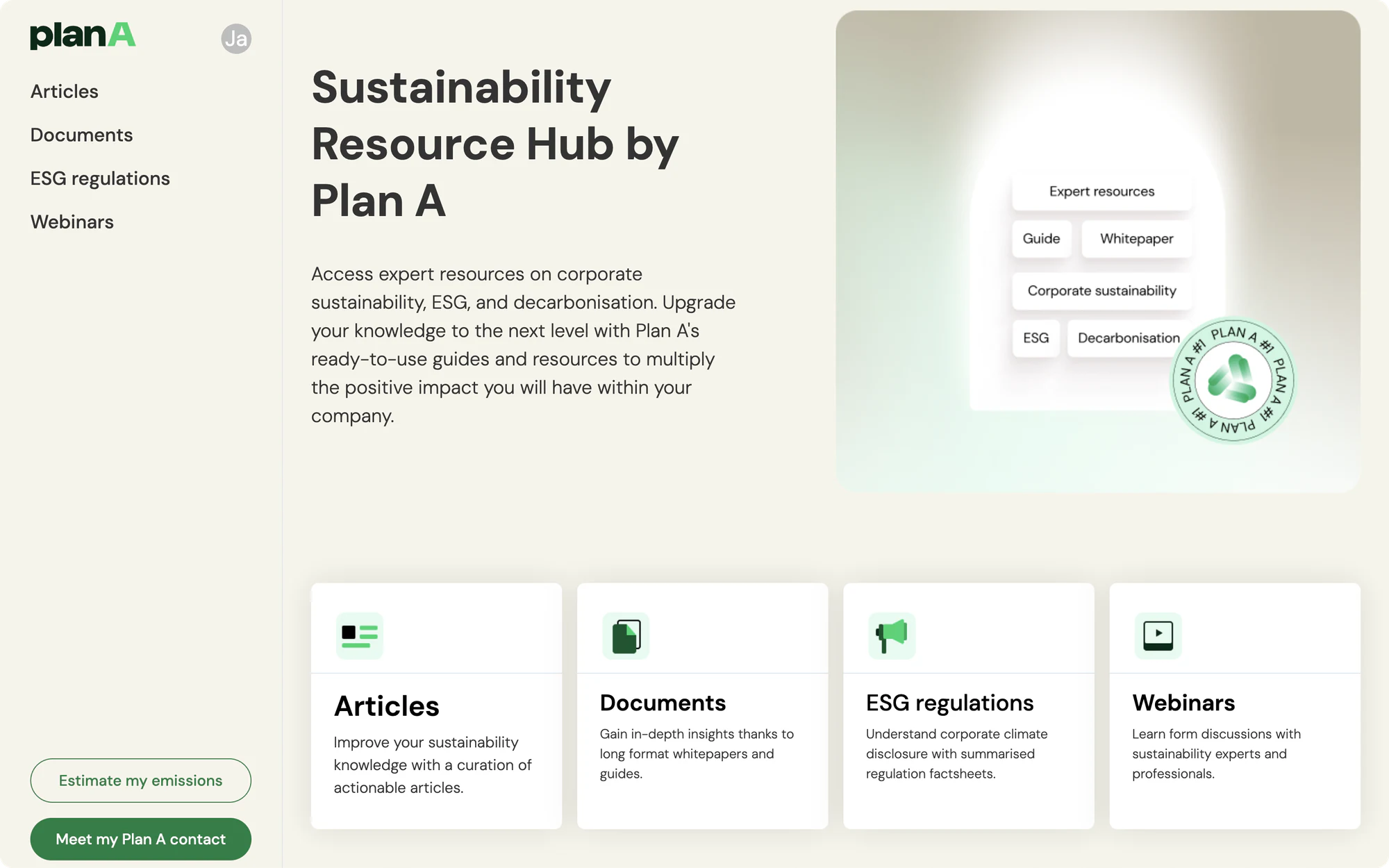
Task: Click the Expert resources tag
Action: [x=1101, y=192]
